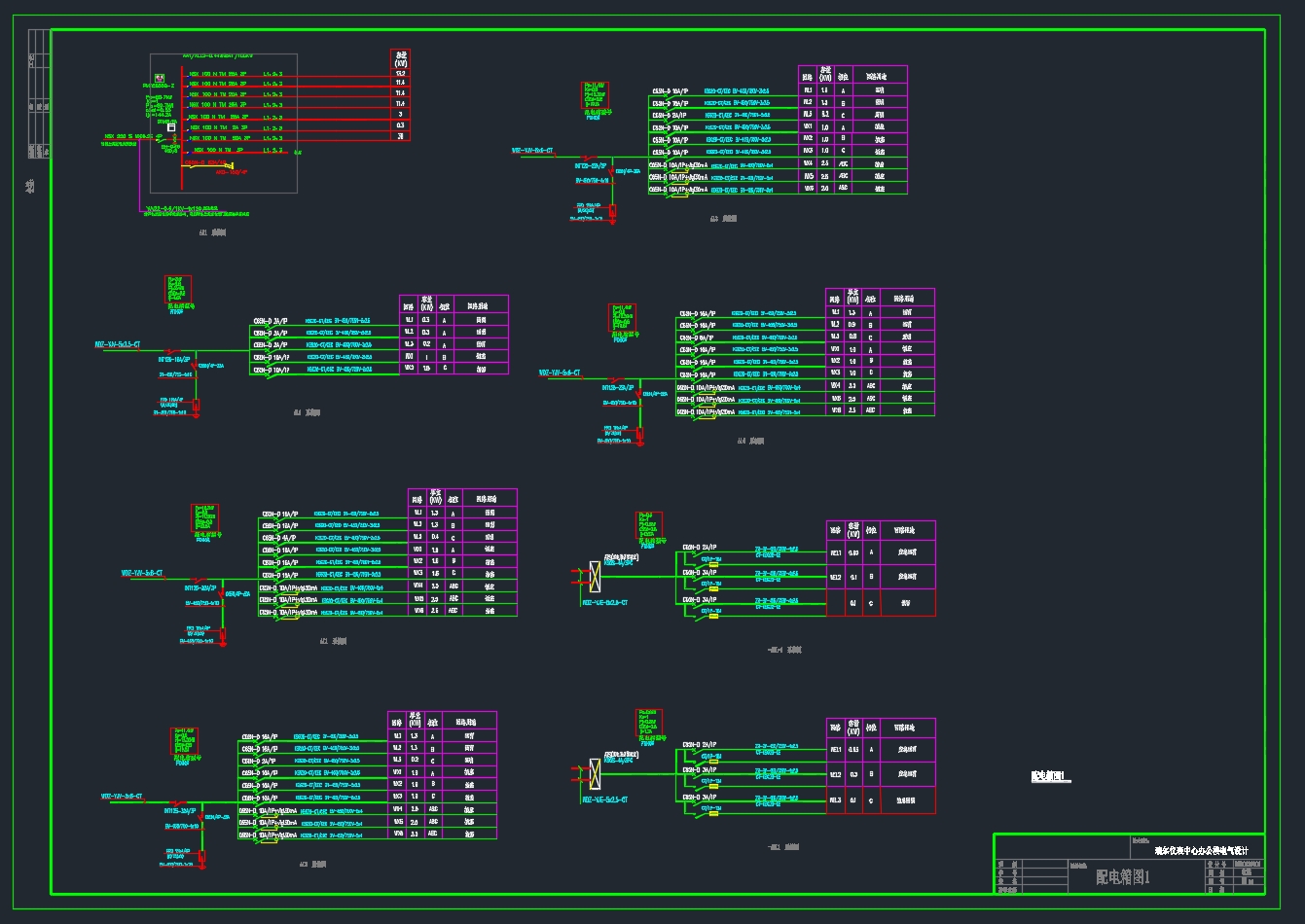Click the underlined '配电箱图1' label above title block
Screen dimensions: 1305x924
tap(1049, 776)
